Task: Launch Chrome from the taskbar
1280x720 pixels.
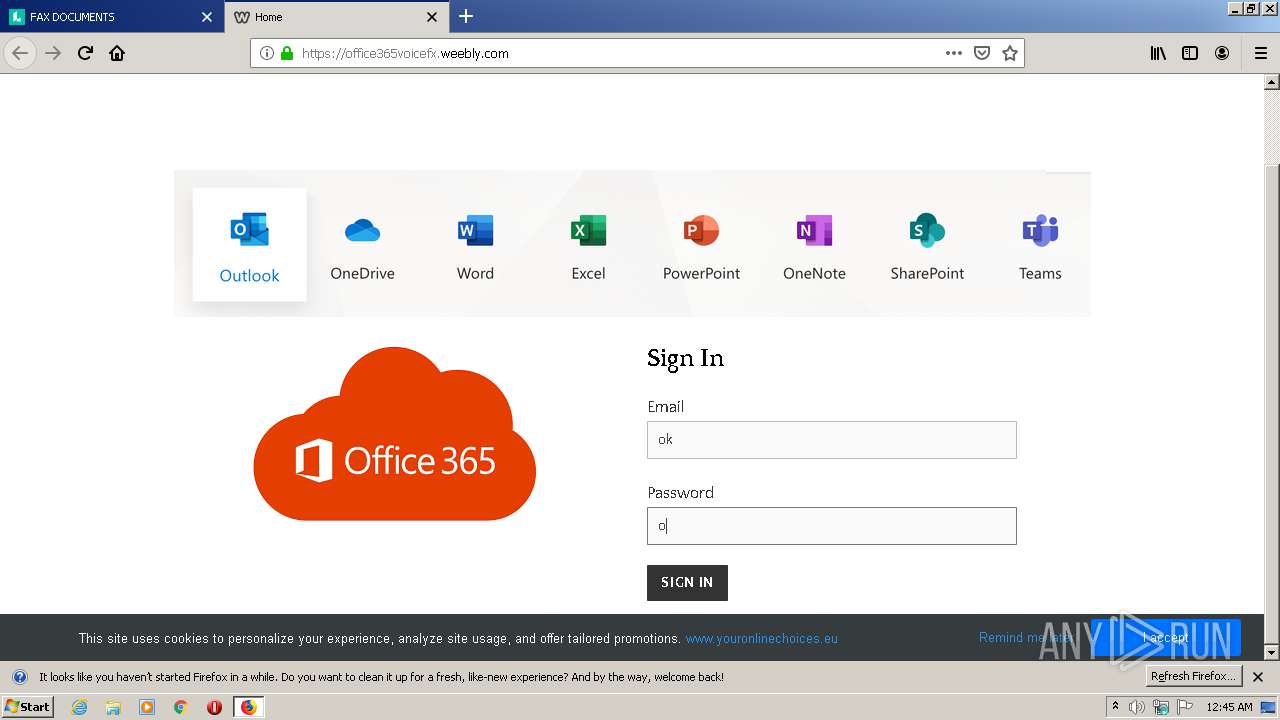Action: pyautogui.click(x=181, y=707)
